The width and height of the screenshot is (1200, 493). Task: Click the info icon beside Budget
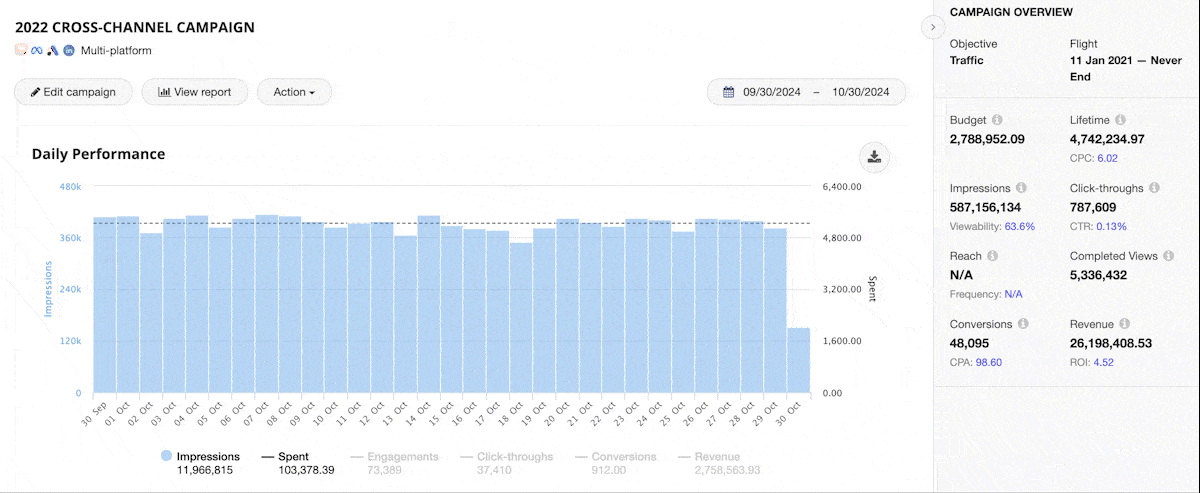[998, 120]
